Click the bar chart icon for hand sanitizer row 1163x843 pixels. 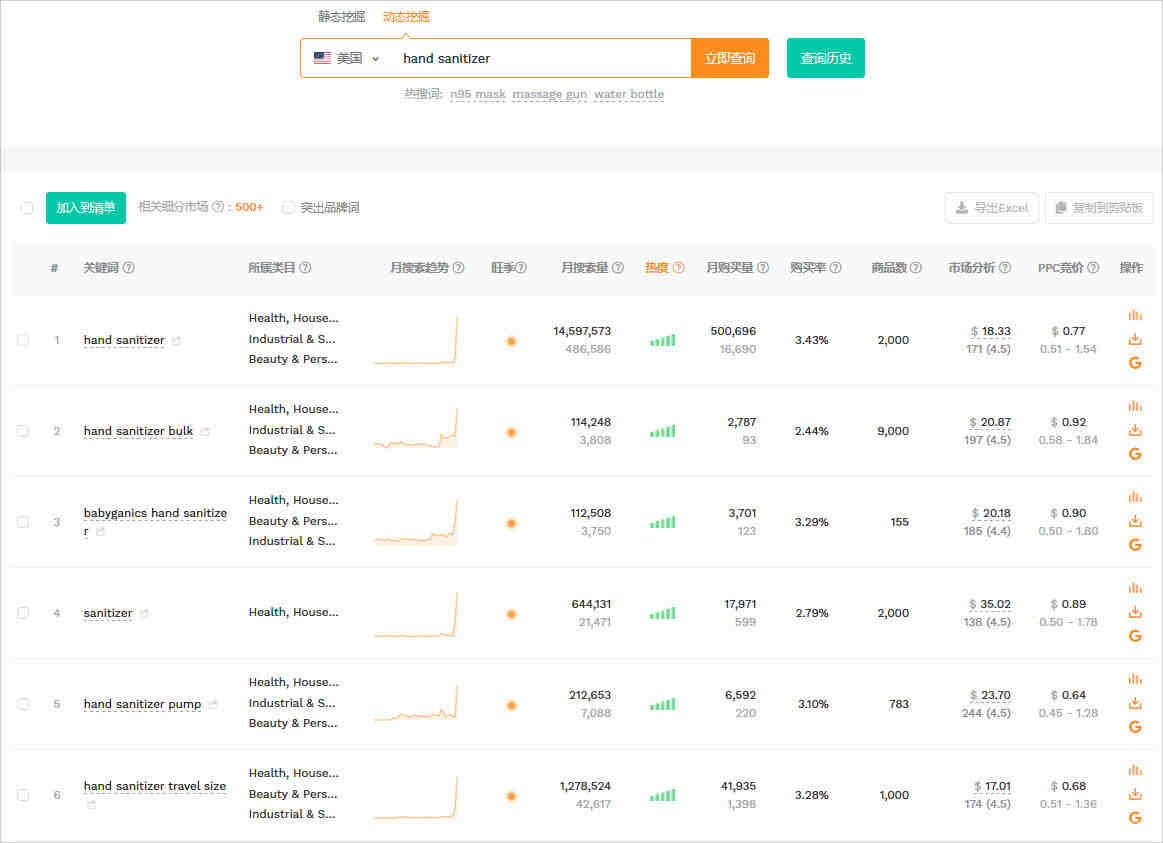pos(1135,315)
